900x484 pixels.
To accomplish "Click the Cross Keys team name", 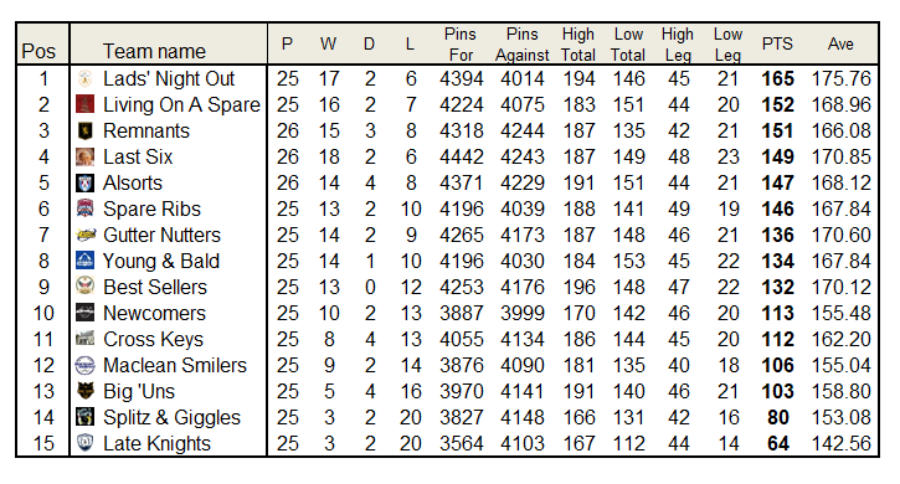I will pos(153,339).
